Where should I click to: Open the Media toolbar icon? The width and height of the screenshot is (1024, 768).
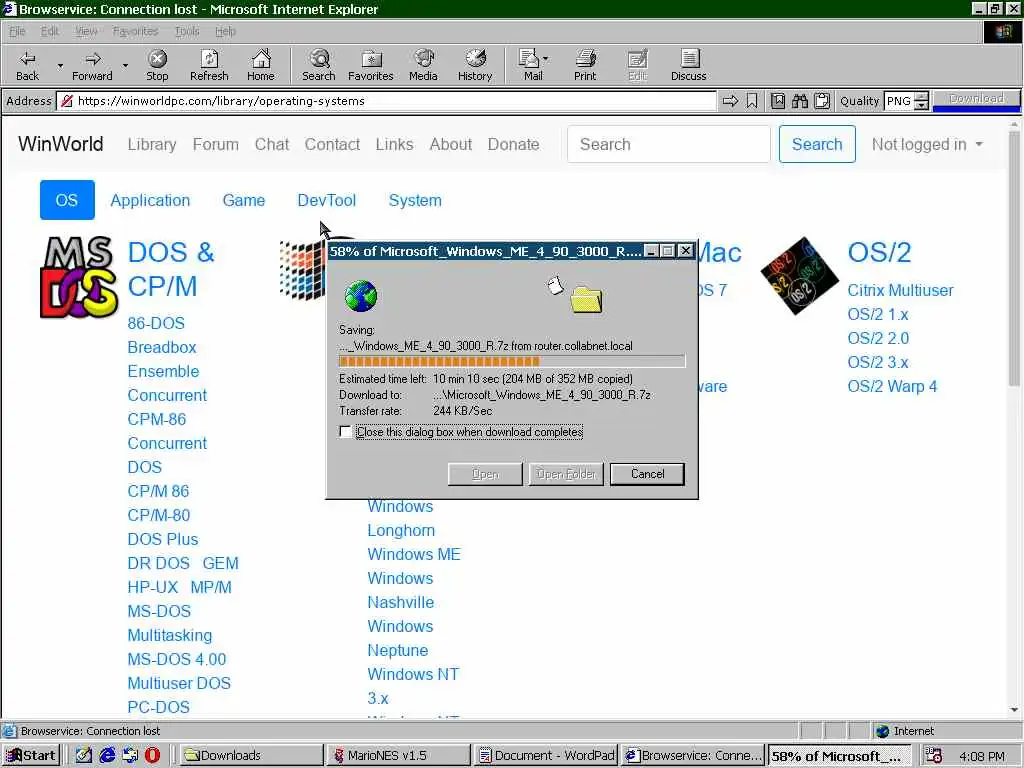pos(423,58)
